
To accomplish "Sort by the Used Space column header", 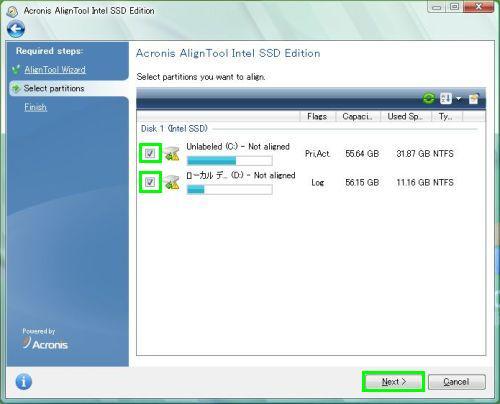I will pos(405,116).
